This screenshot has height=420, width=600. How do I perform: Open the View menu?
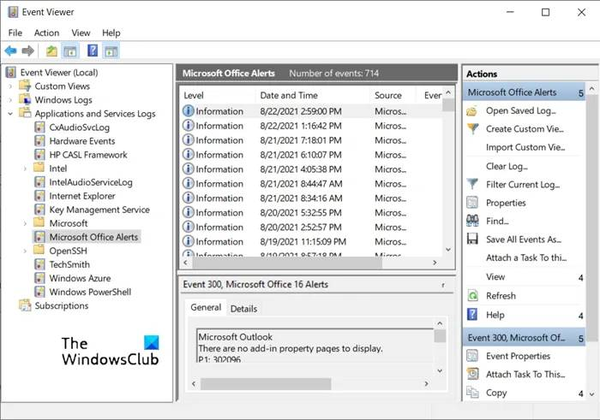(x=81, y=33)
